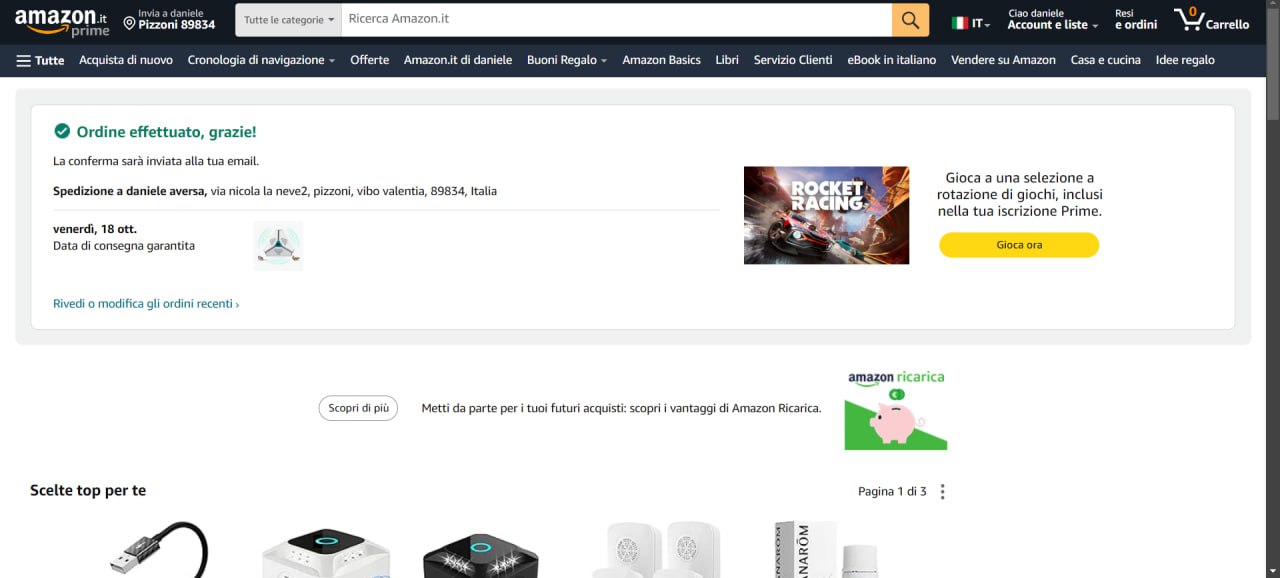Open the white cube power strip product
Image resolution: width=1280 pixels, height=578 pixels.
pyautogui.click(x=325, y=552)
